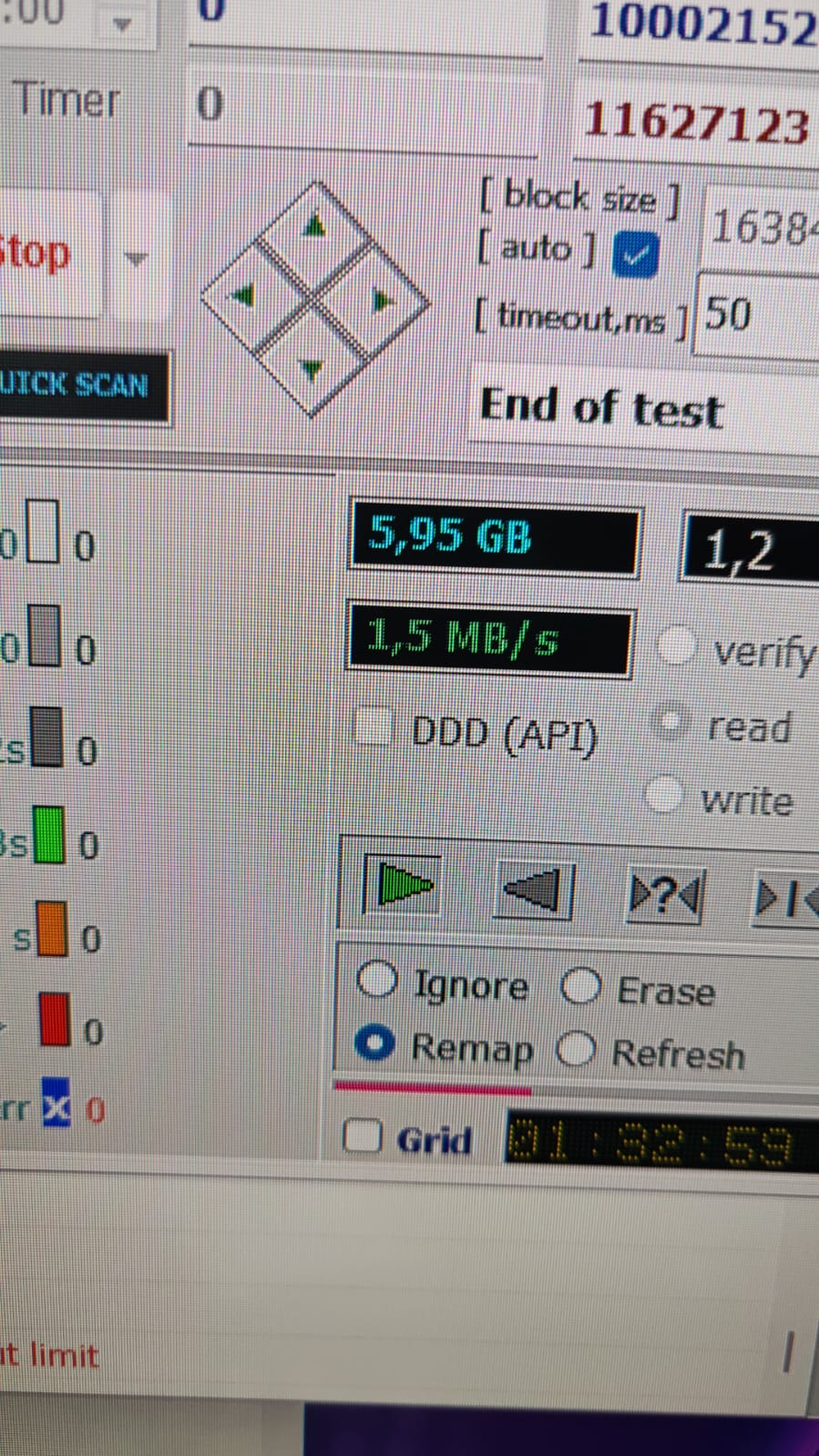Click the red block color swatch
The height and width of the screenshot is (1456, 819).
pos(56,1019)
